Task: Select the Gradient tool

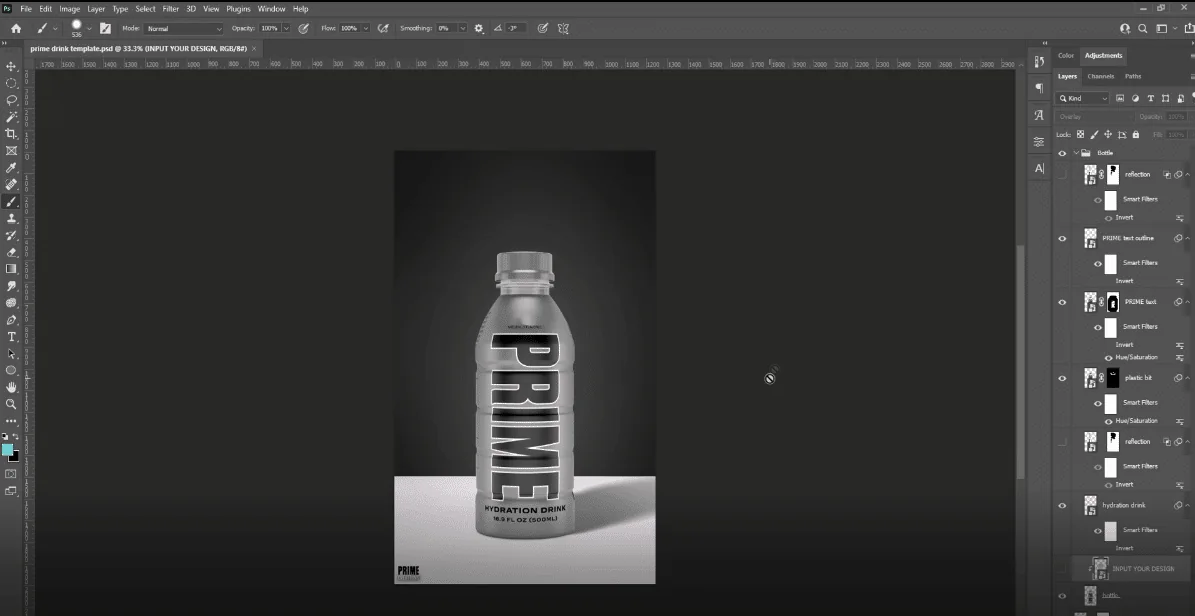Action: pyautogui.click(x=11, y=268)
